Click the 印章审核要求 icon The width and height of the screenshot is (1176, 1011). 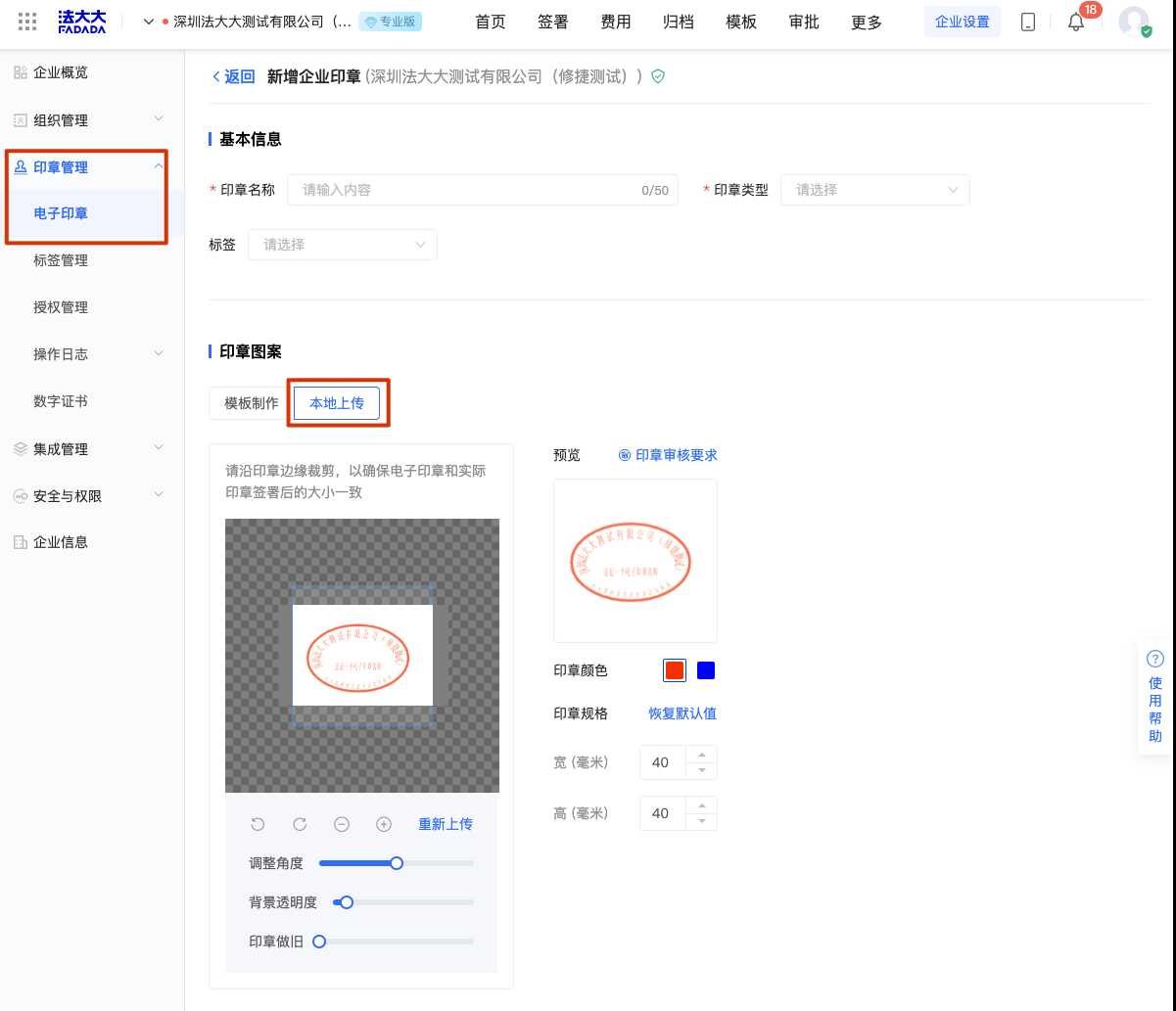point(625,455)
